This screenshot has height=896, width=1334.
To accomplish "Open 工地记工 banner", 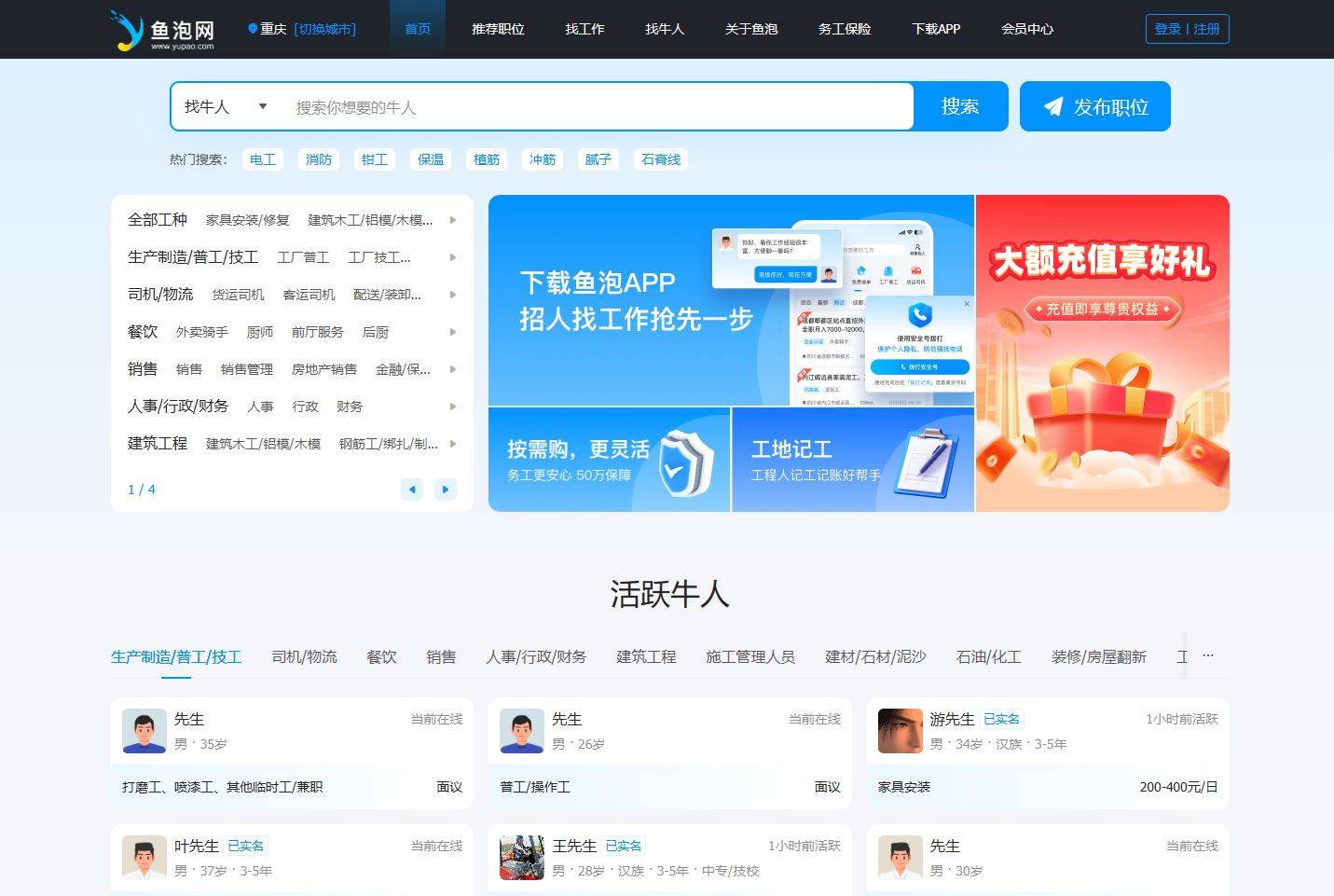I will [x=853, y=460].
